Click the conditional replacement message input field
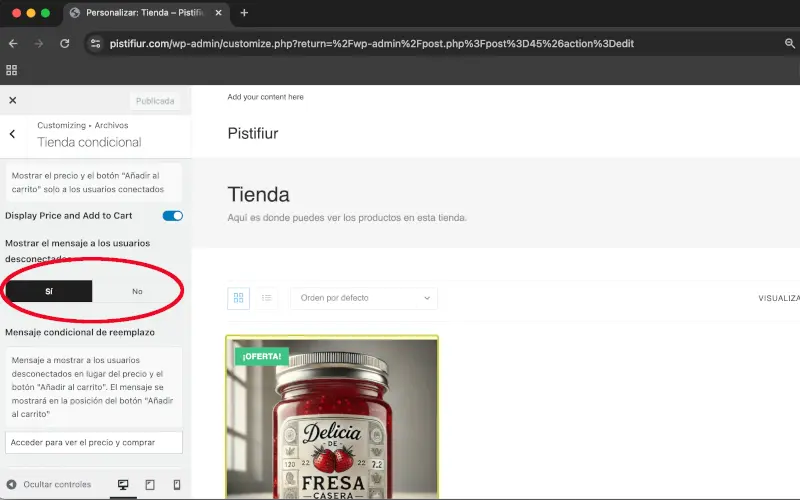 94,442
